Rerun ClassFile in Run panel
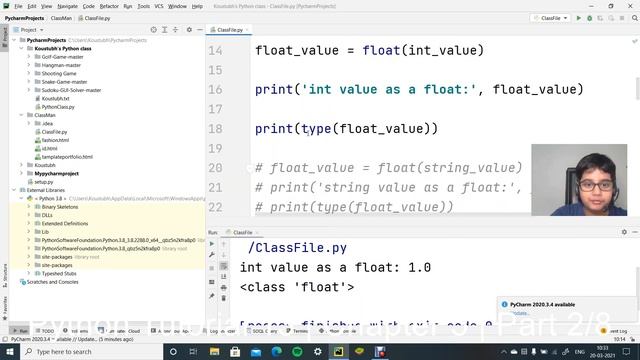This screenshot has height=360, width=640. click(211, 244)
